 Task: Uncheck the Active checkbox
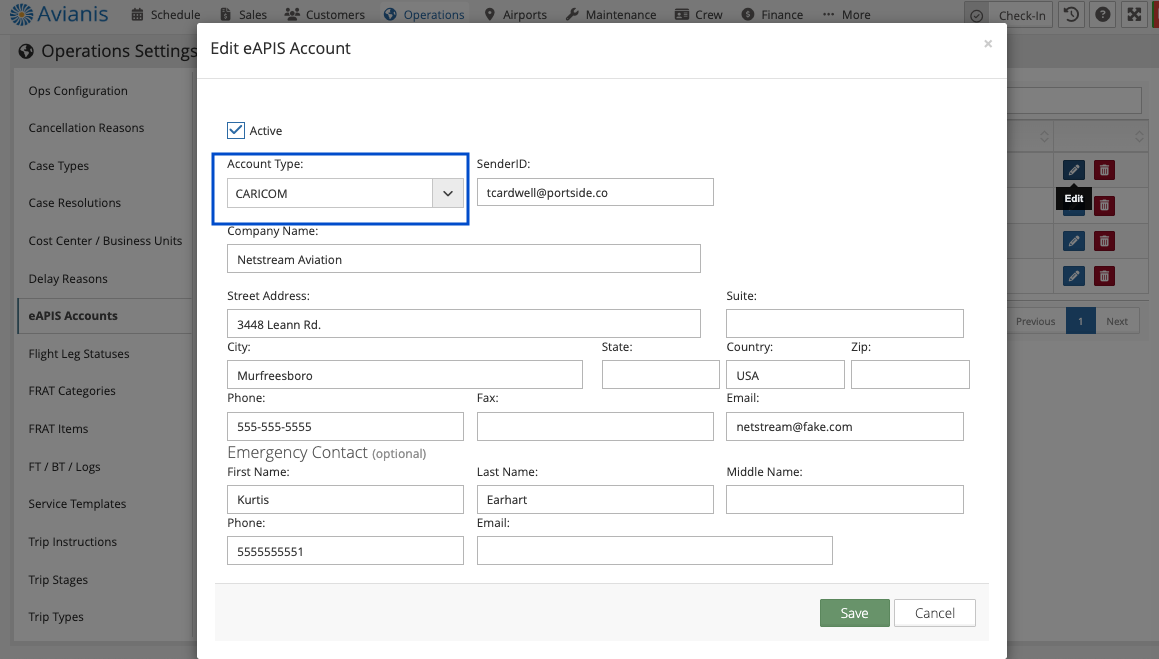pyautogui.click(x=236, y=130)
